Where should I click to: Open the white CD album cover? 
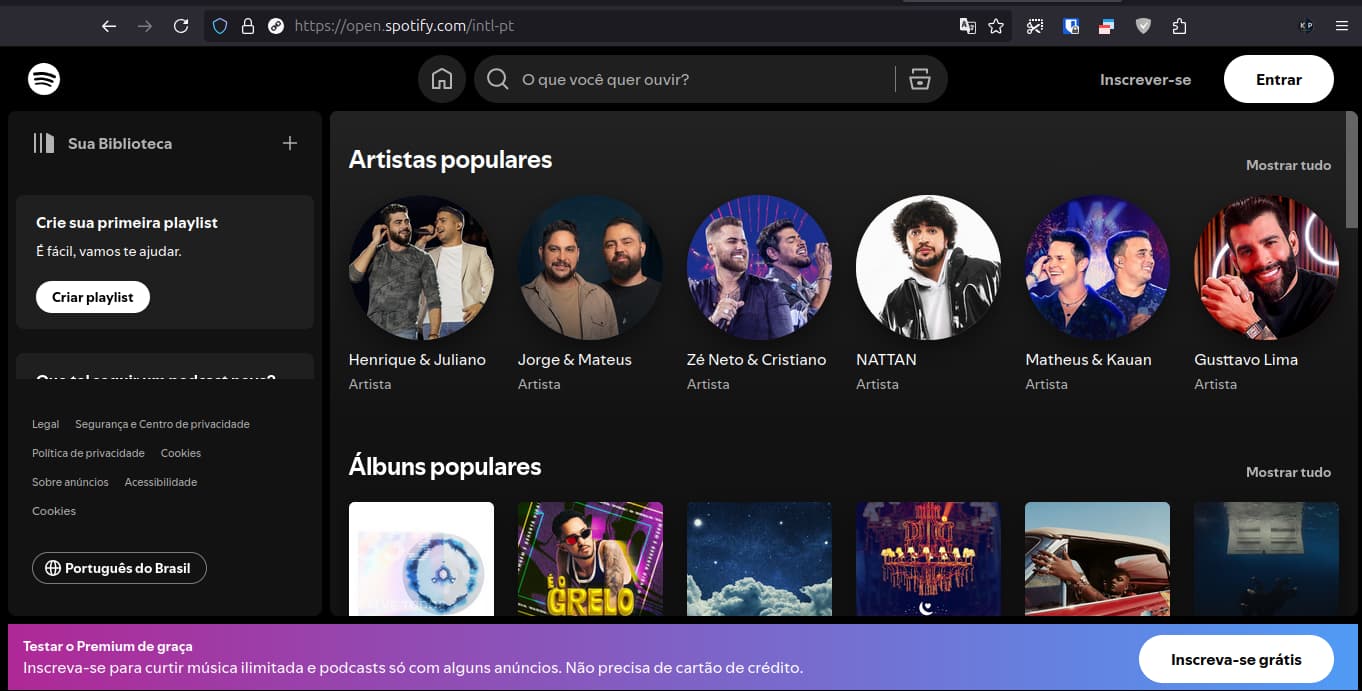(x=421, y=558)
